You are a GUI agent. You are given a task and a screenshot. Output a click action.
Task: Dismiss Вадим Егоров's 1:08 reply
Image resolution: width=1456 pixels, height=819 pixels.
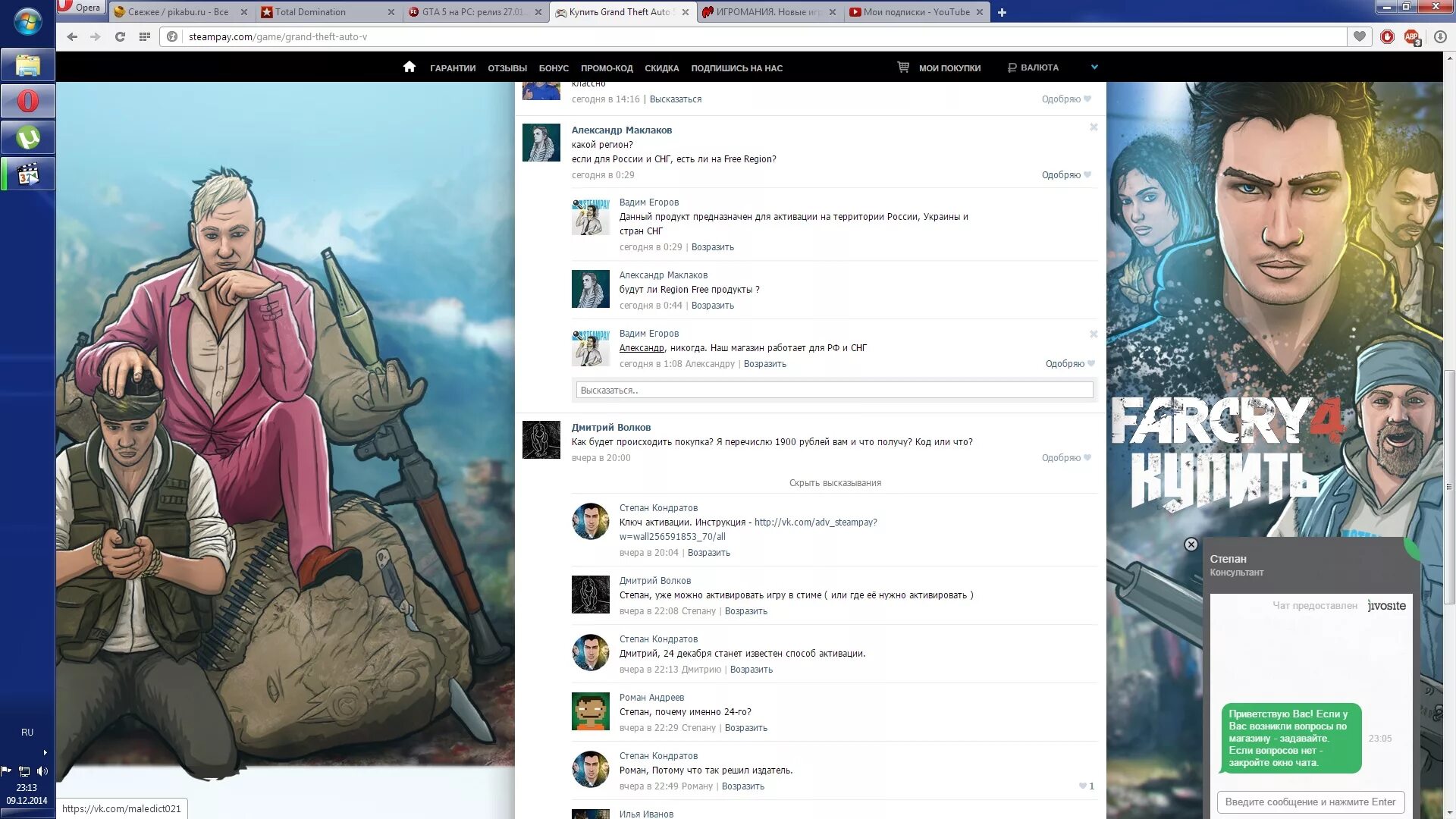click(1094, 334)
